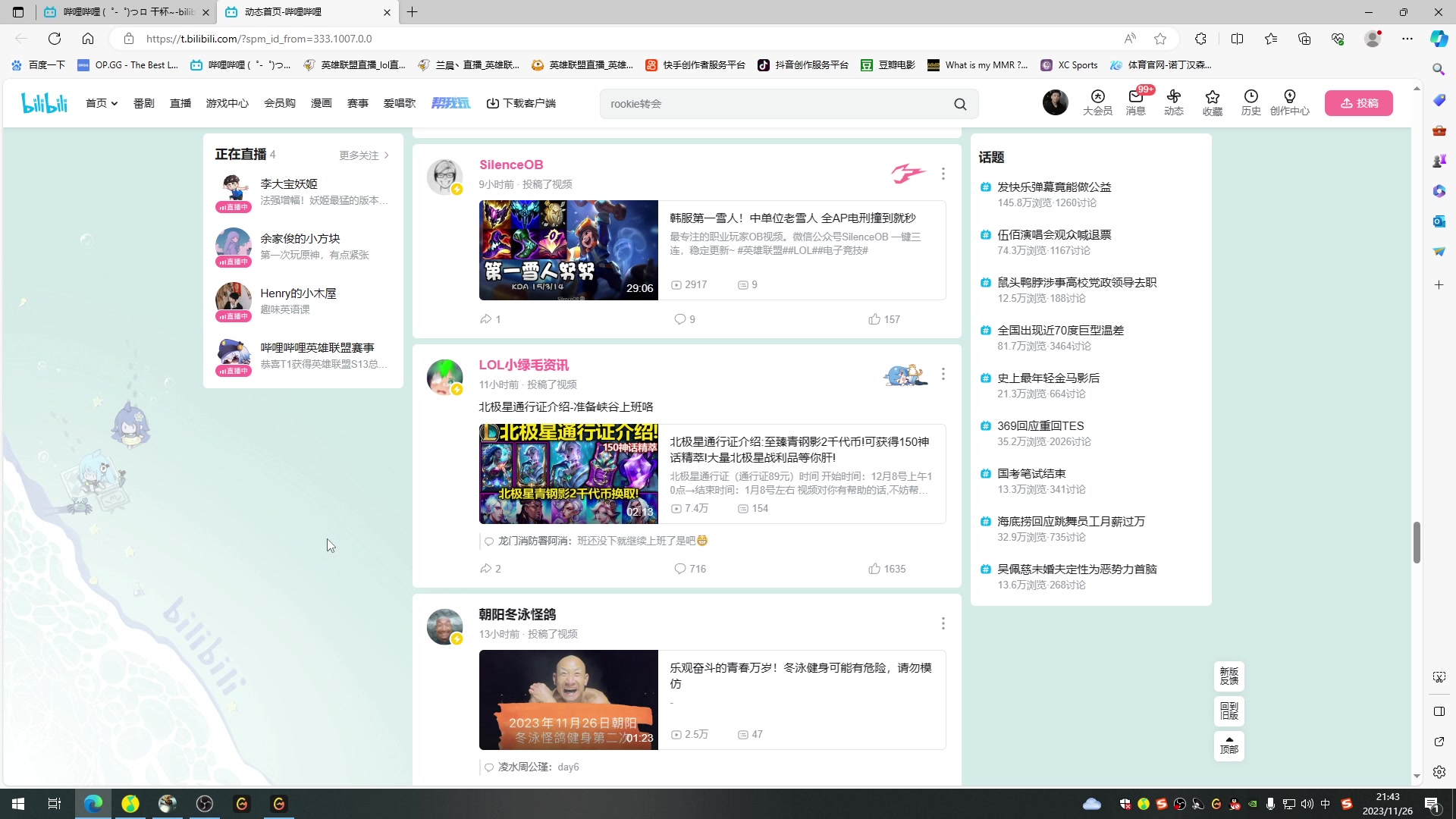1456x819 pixels.
Task: Open 游戏中心 nav item
Action: pyautogui.click(x=227, y=103)
